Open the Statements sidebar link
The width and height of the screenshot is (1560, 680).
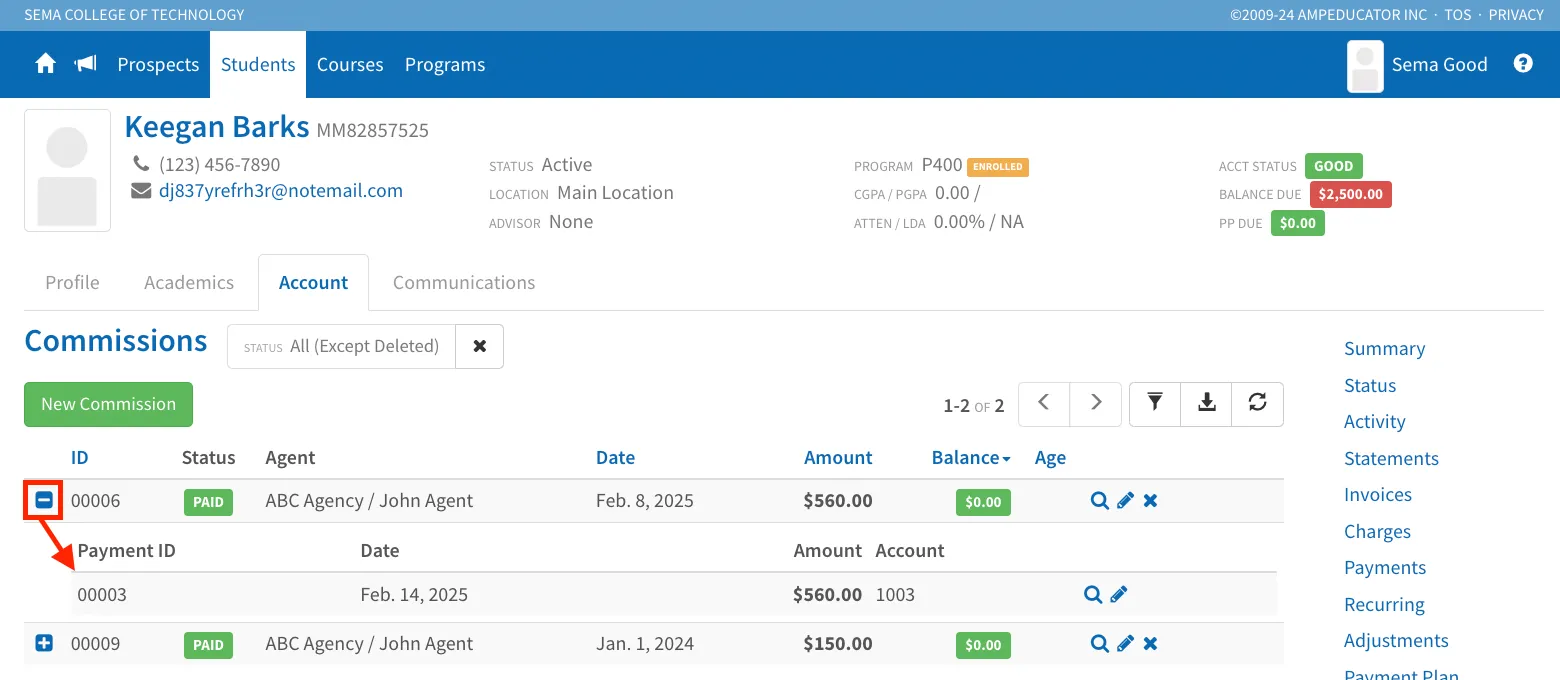1391,458
